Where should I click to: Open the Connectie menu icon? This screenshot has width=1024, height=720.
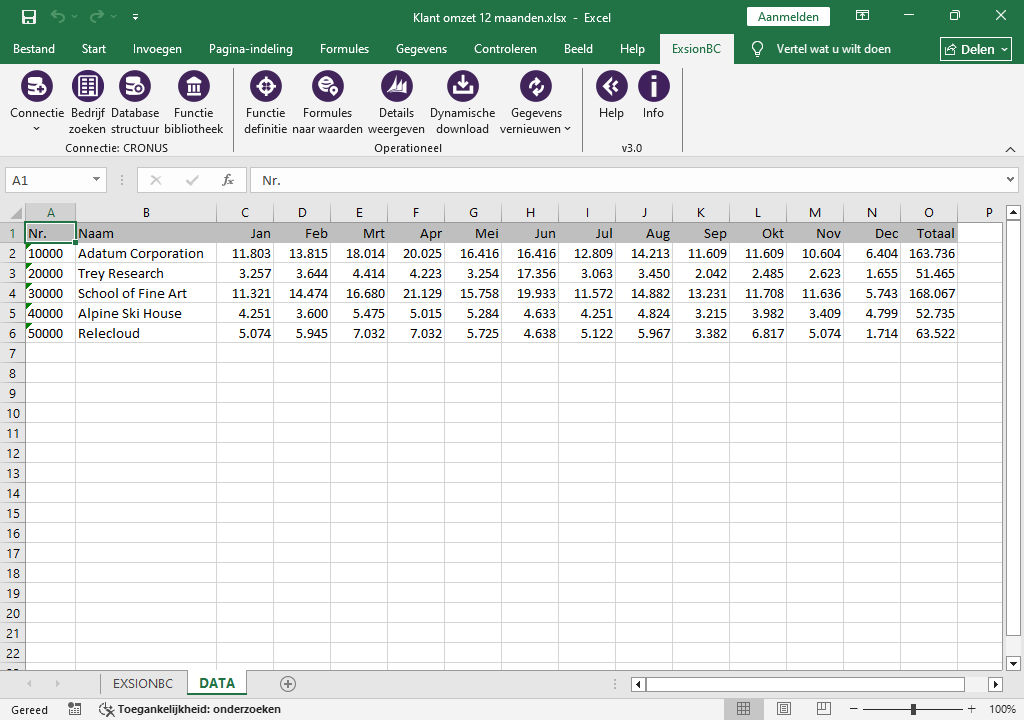37,86
